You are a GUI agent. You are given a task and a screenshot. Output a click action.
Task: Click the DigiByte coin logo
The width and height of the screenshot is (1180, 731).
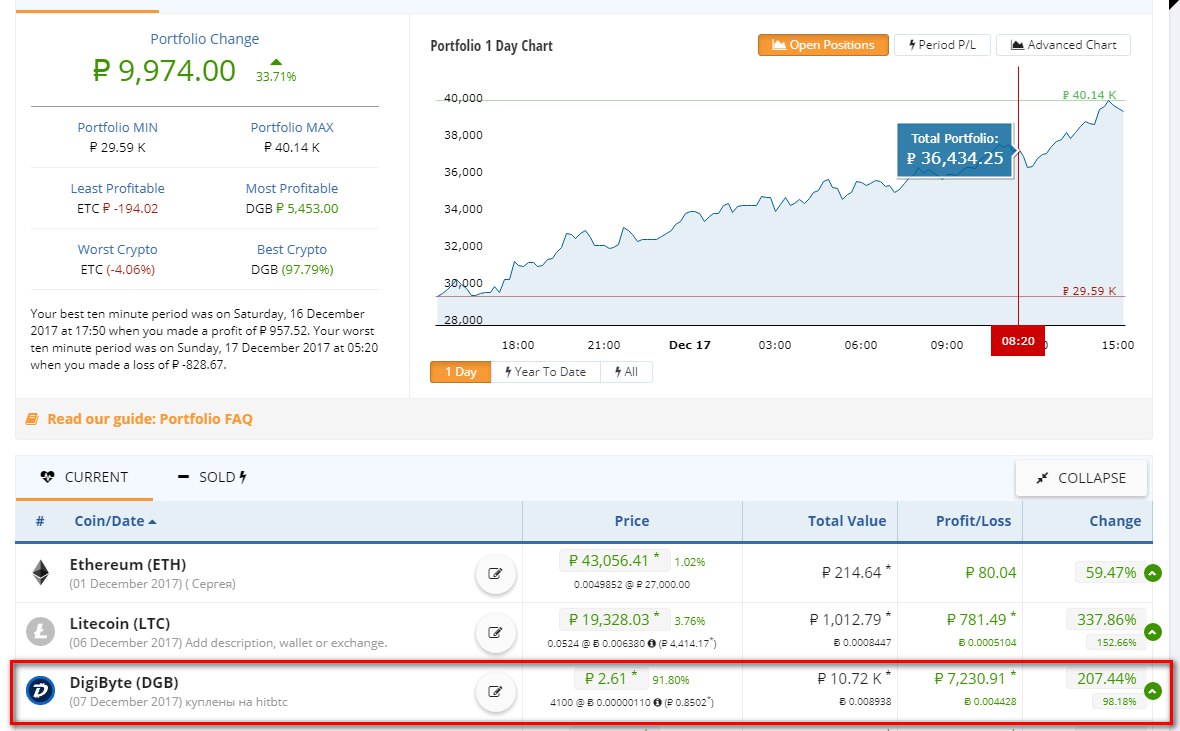pyautogui.click(x=41, y=690)
